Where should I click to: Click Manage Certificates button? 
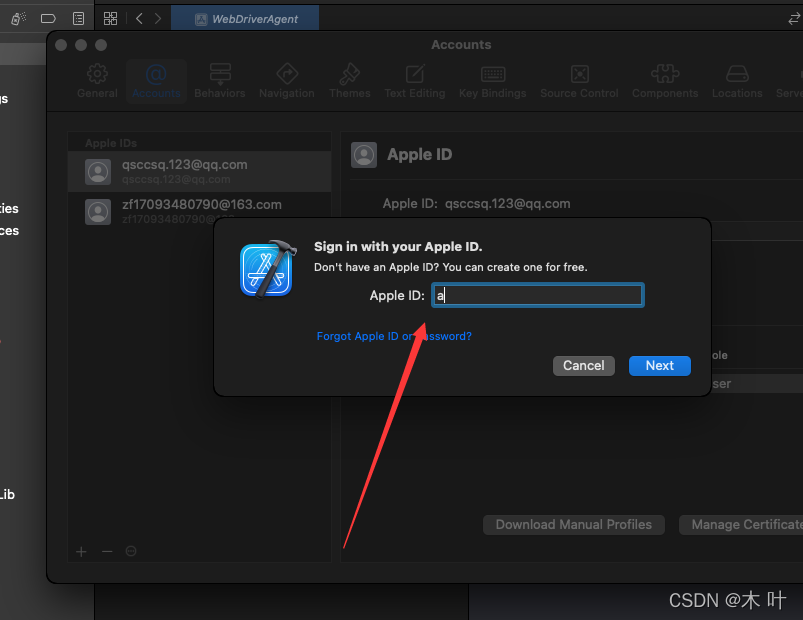coord(741,525)
